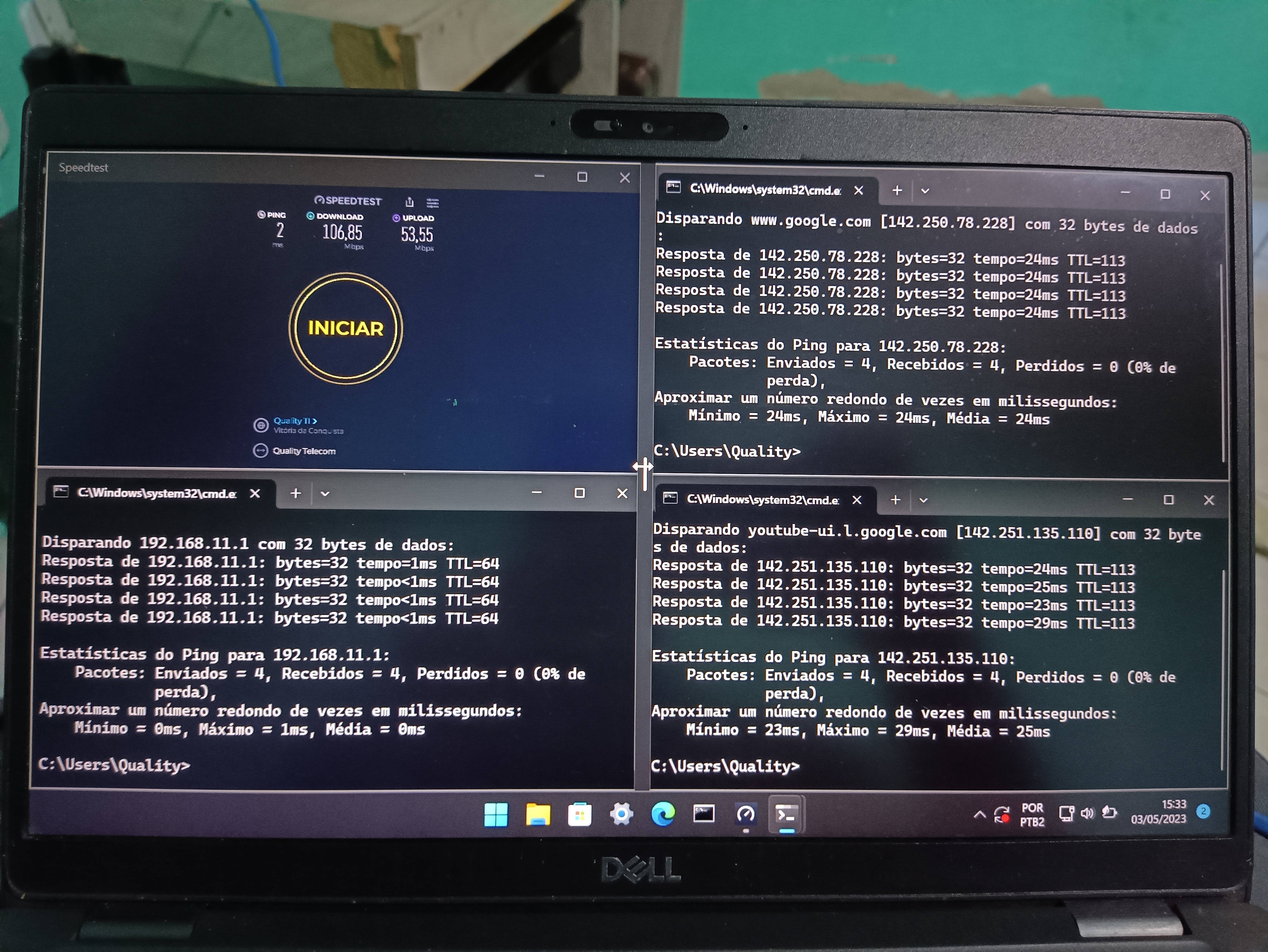Expand tab dropdown in youtube ping terminal

coord(923,500)
